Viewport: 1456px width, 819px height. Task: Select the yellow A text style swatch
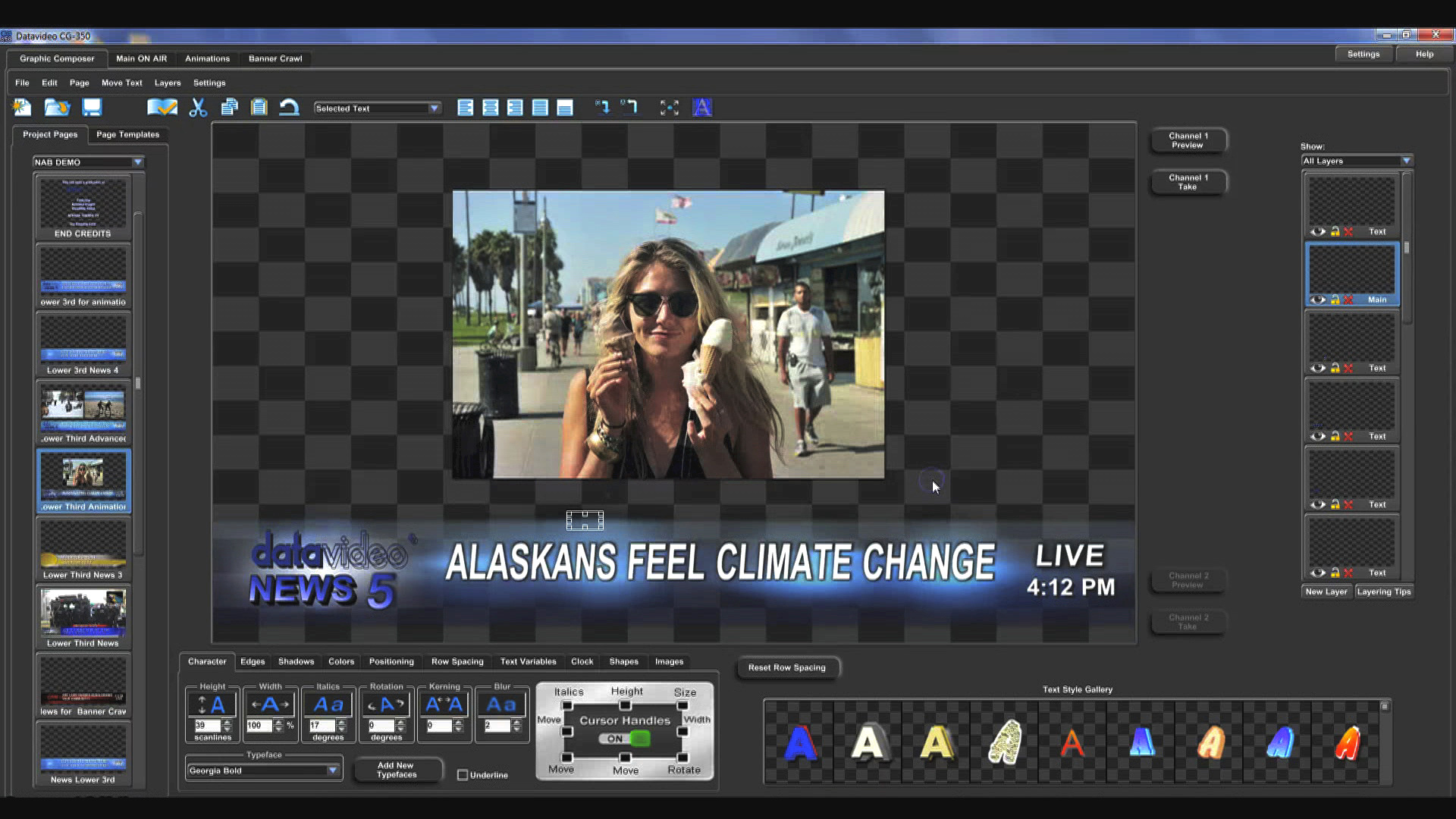(936, 742)
